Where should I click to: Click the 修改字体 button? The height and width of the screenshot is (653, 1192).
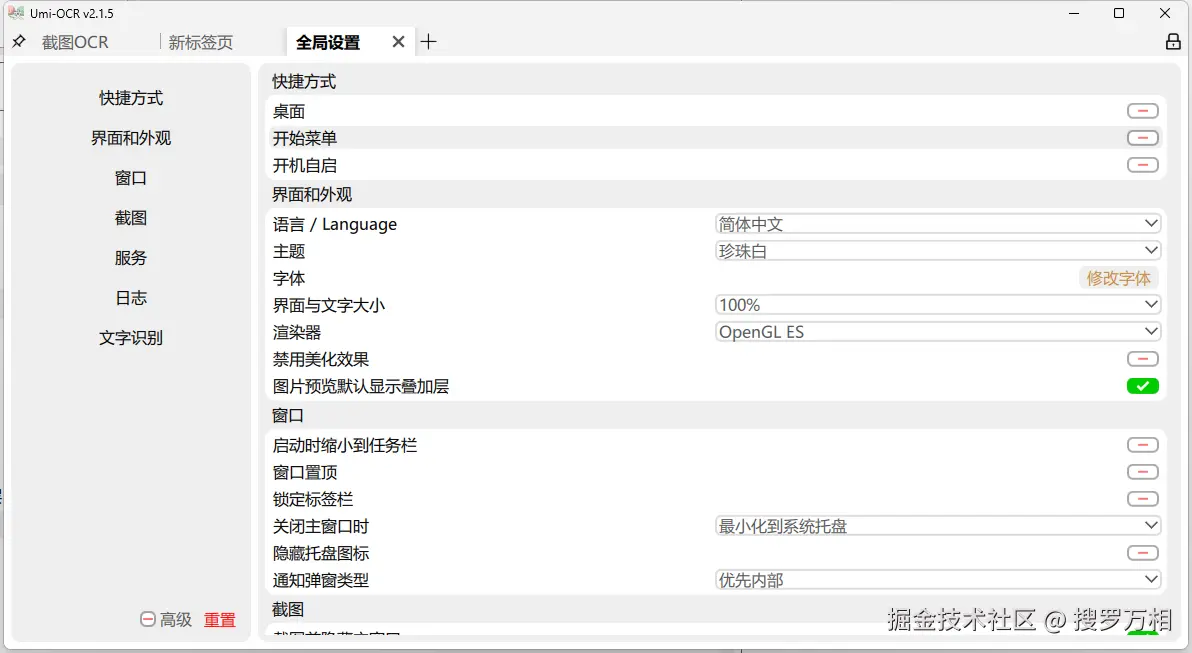click(1118, 278)
